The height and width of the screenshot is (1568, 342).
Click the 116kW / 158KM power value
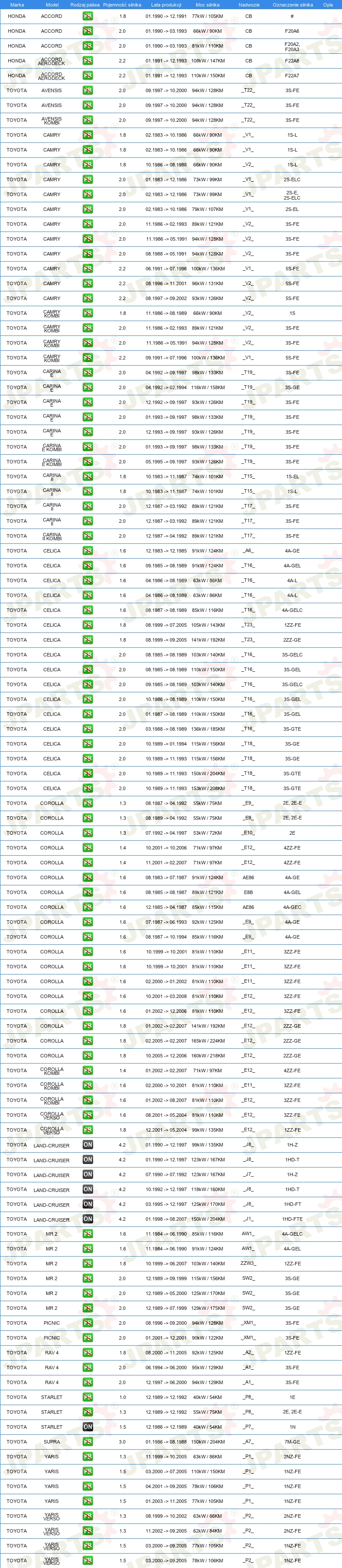pyautogui.click(x=208, y=388)
